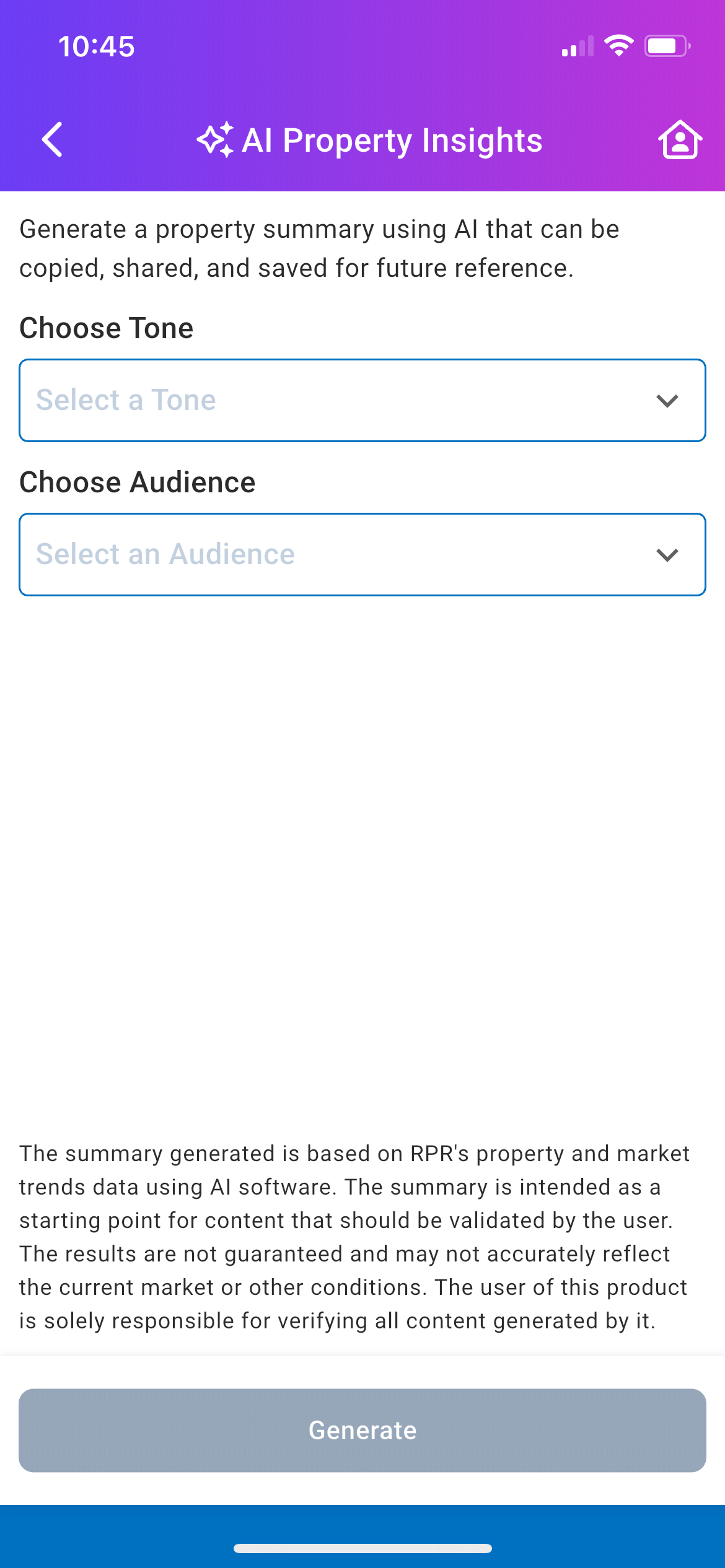This screenshot has width=725, height=1568.
Task: Tap the Choose Tone label
Action: point(107,328)
